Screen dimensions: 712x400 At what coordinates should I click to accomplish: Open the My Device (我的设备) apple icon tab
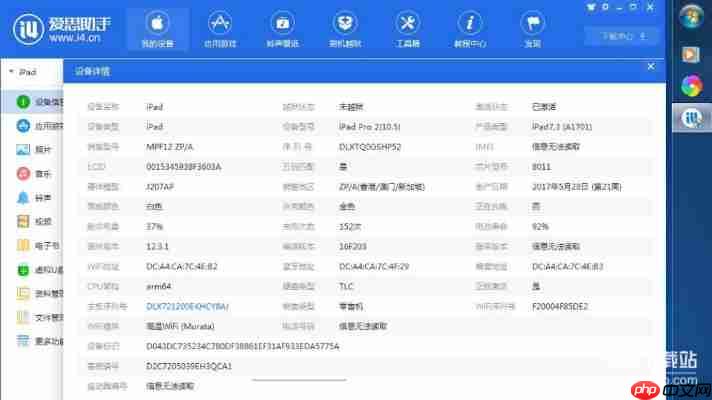(x=158, y=29)
